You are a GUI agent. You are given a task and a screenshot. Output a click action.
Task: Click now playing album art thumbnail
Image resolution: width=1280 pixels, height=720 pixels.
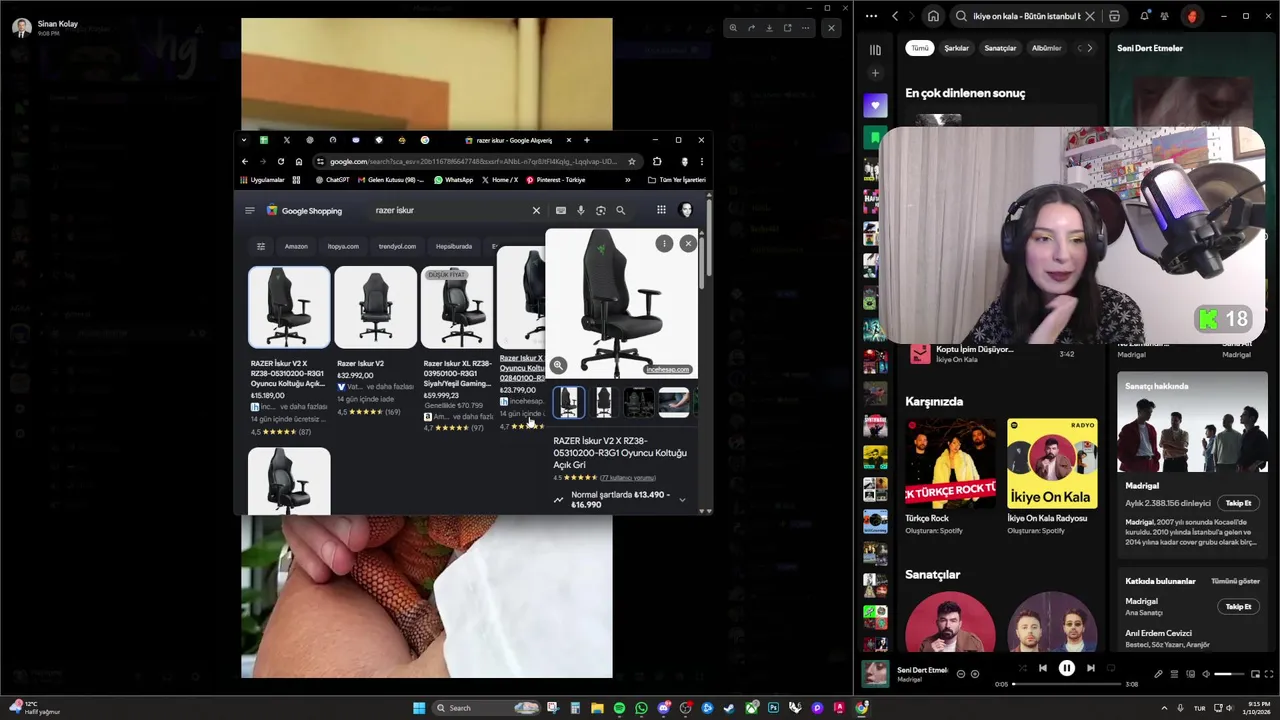click(876, 674)
